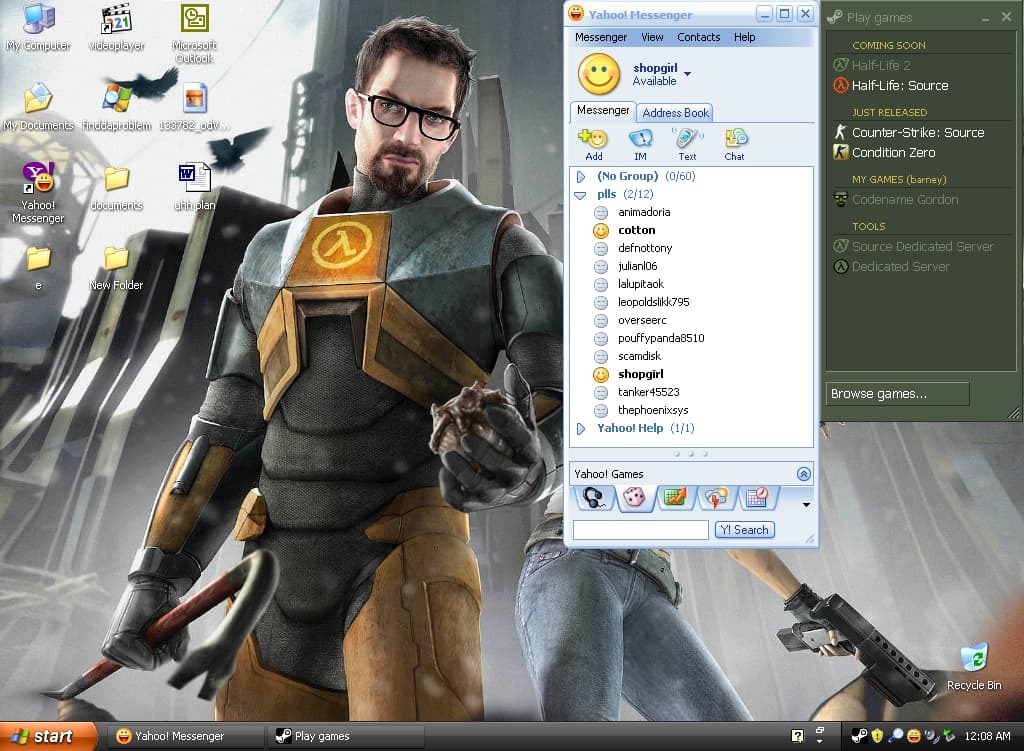Open the Chat toolbar icon
1024x751 pixels.
[x=735, y=139]
